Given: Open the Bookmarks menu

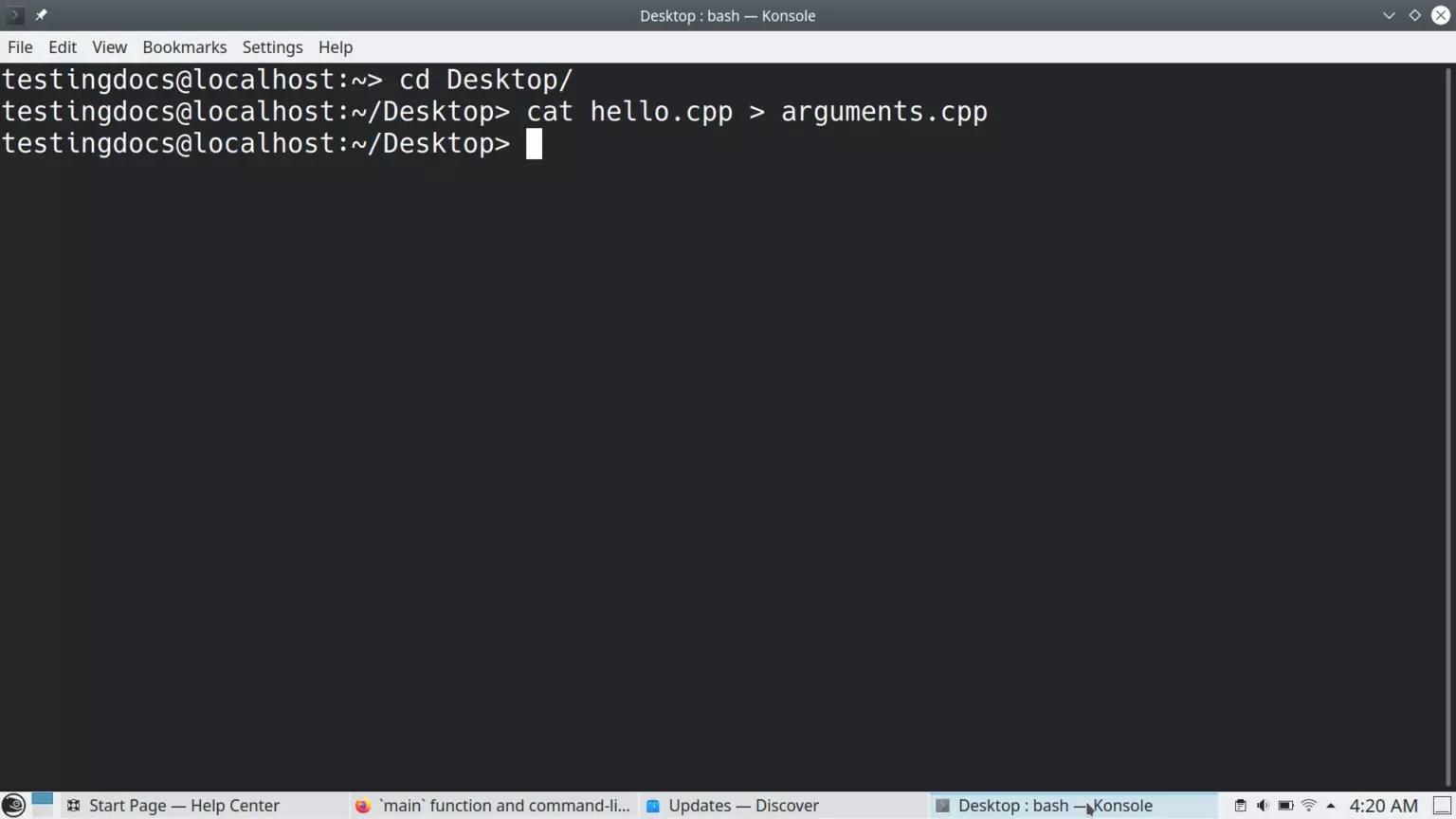Looking at the screenshot, I should (x=184, y=46).
